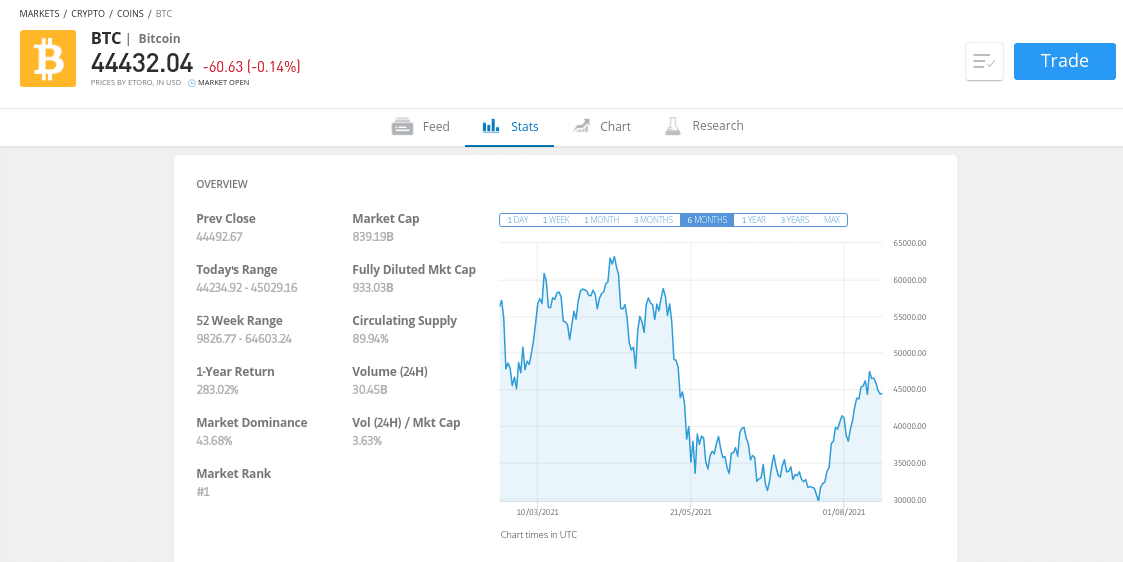This screenshot has height=562, width=1123.
Task: Click the 30000.00 price axis label
Action: tap(910, 500)
